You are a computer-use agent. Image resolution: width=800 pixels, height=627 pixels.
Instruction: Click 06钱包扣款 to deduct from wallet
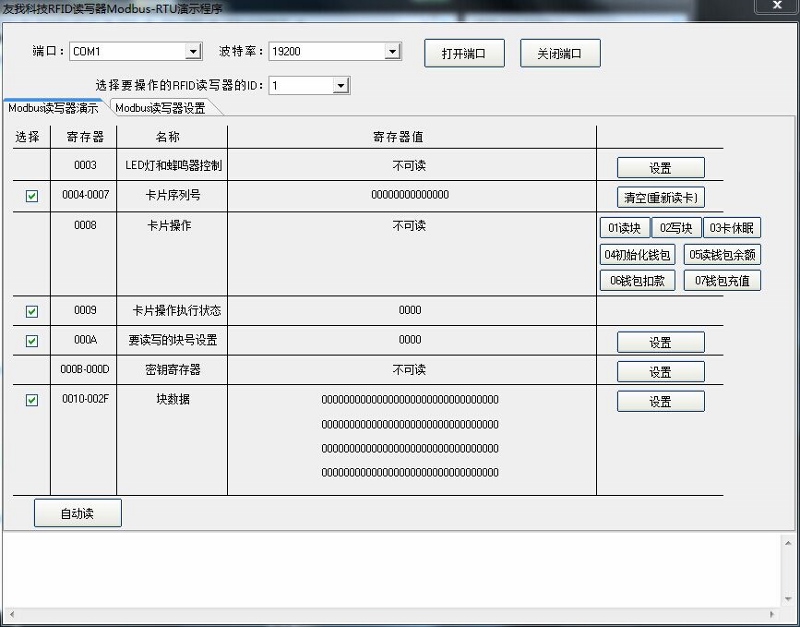pos(636,280)
